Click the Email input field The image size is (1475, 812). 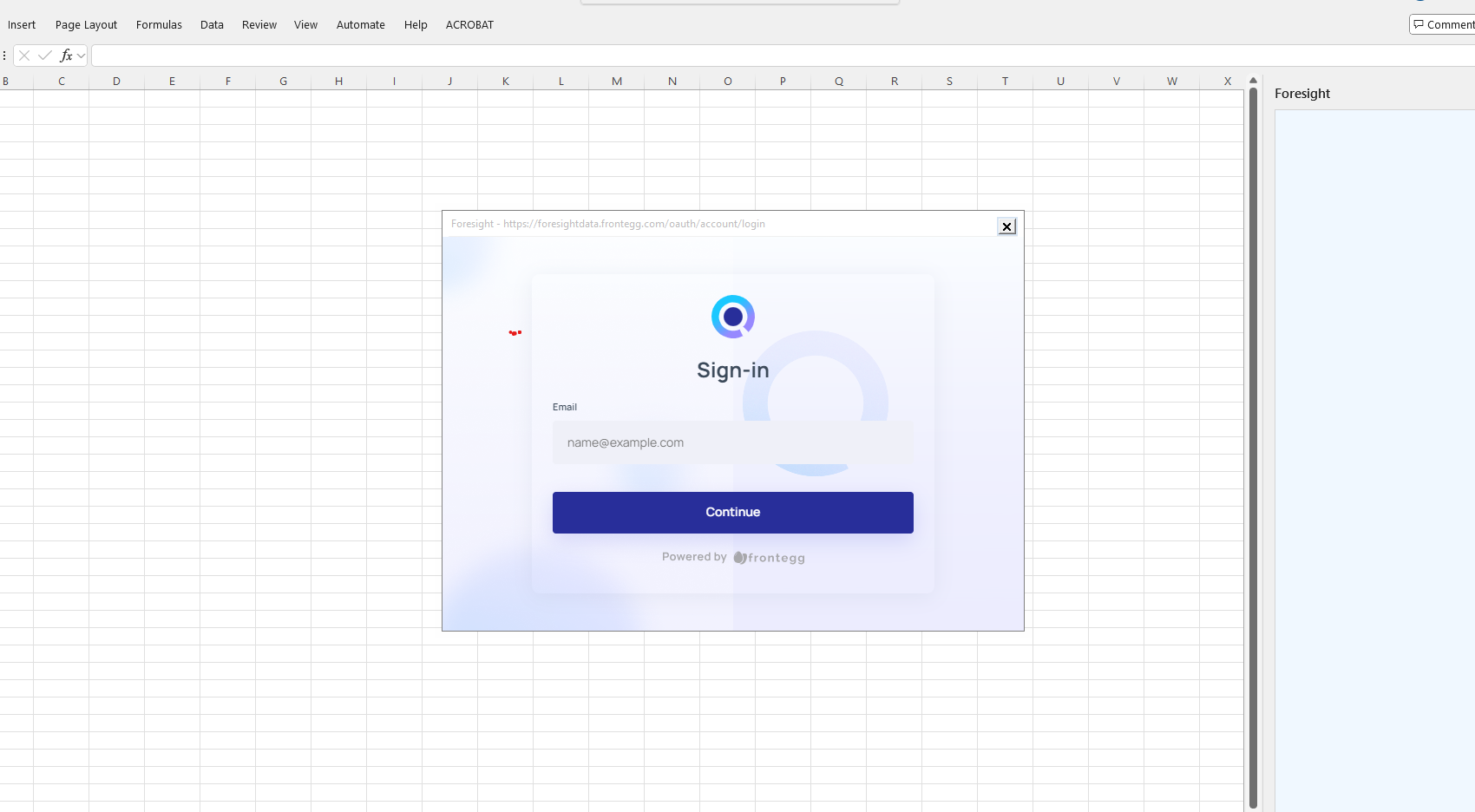[733, 442]
